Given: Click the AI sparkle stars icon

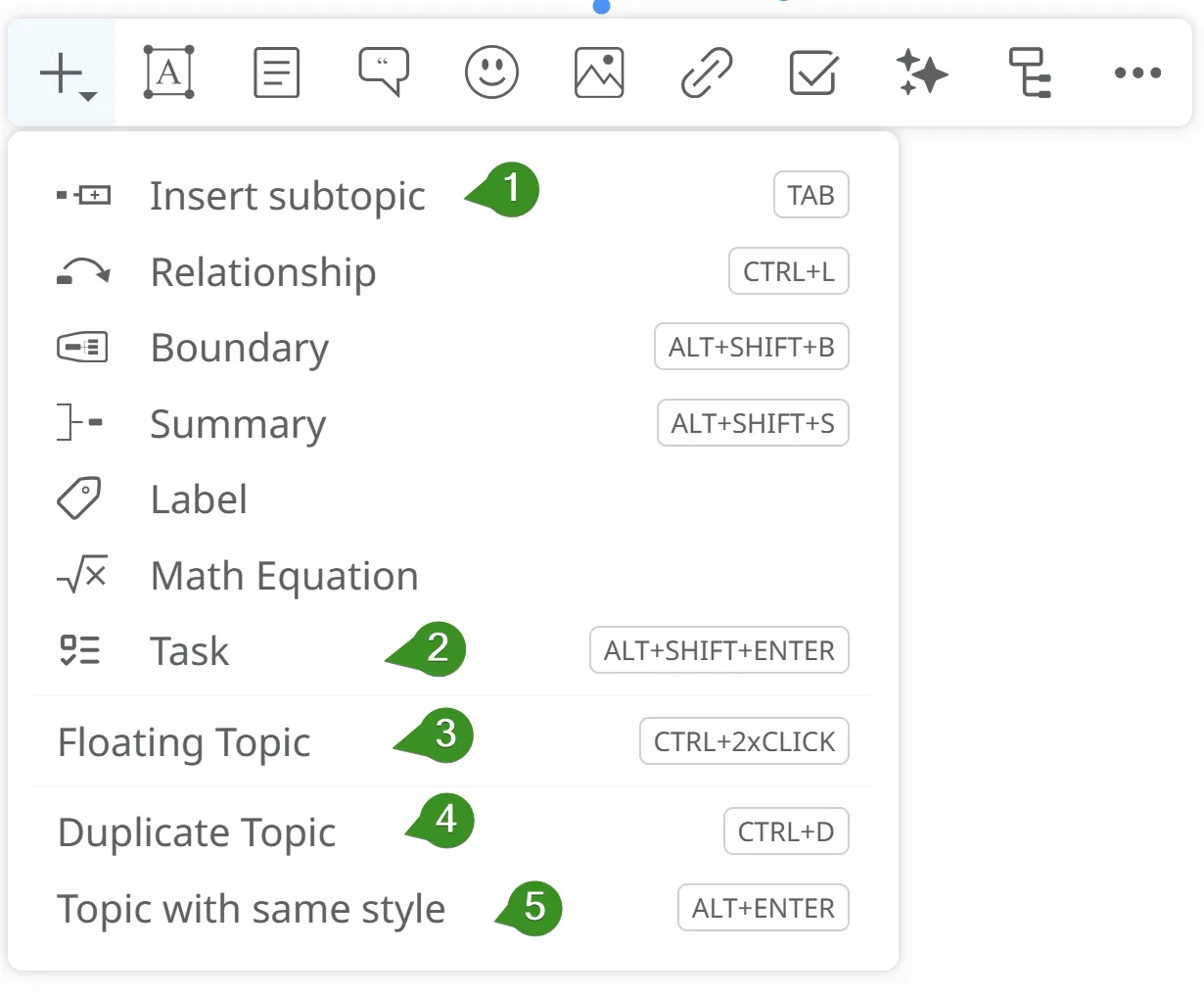Looking at the screenshot, I should click(x=921, y=73).
